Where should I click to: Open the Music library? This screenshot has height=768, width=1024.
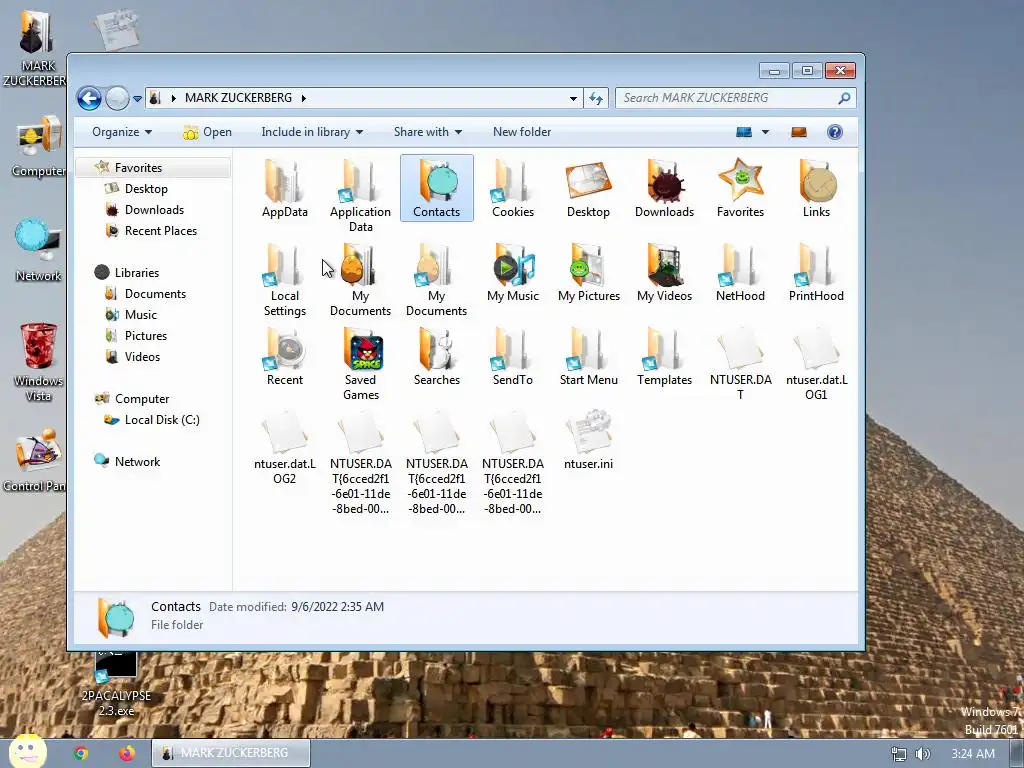(x=140, y=315)
